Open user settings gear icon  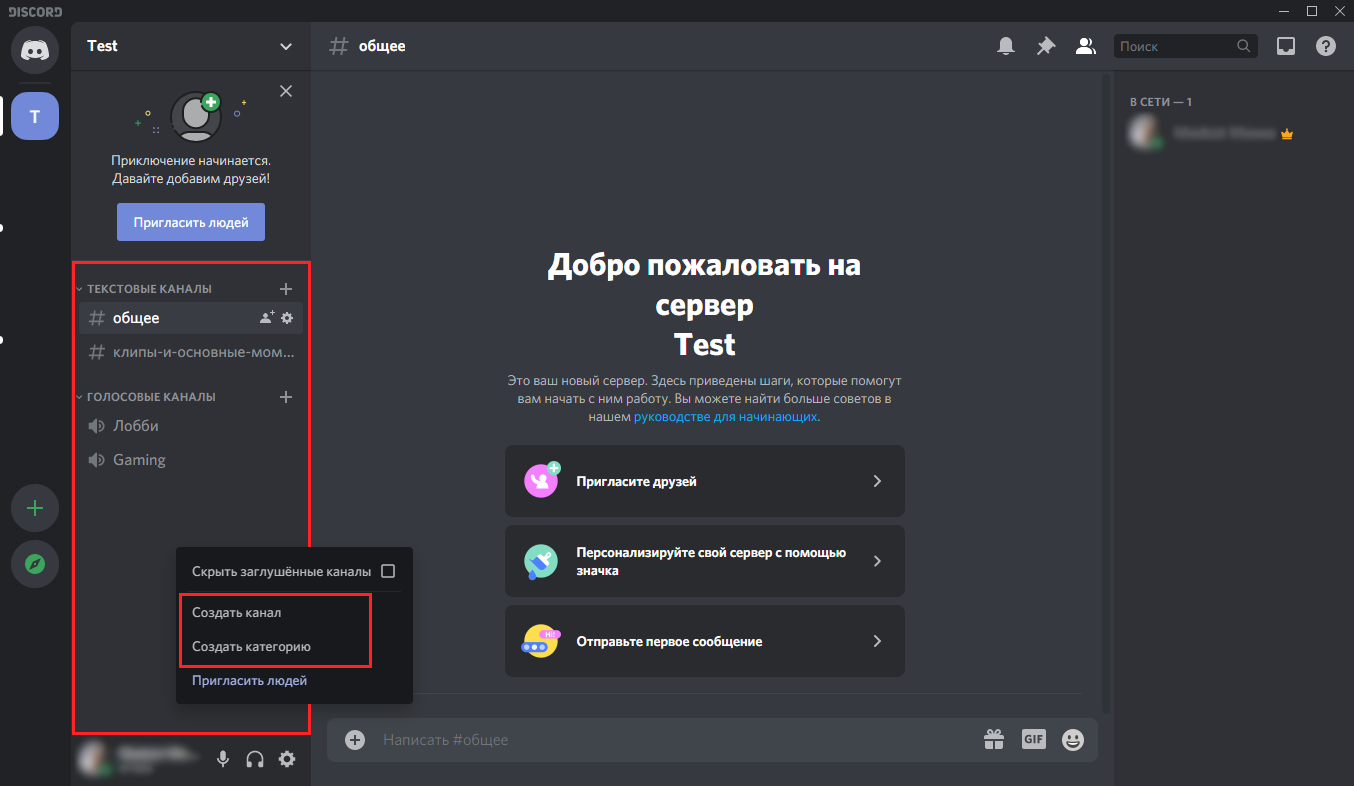pyautogui.click(x=287, y=759)
